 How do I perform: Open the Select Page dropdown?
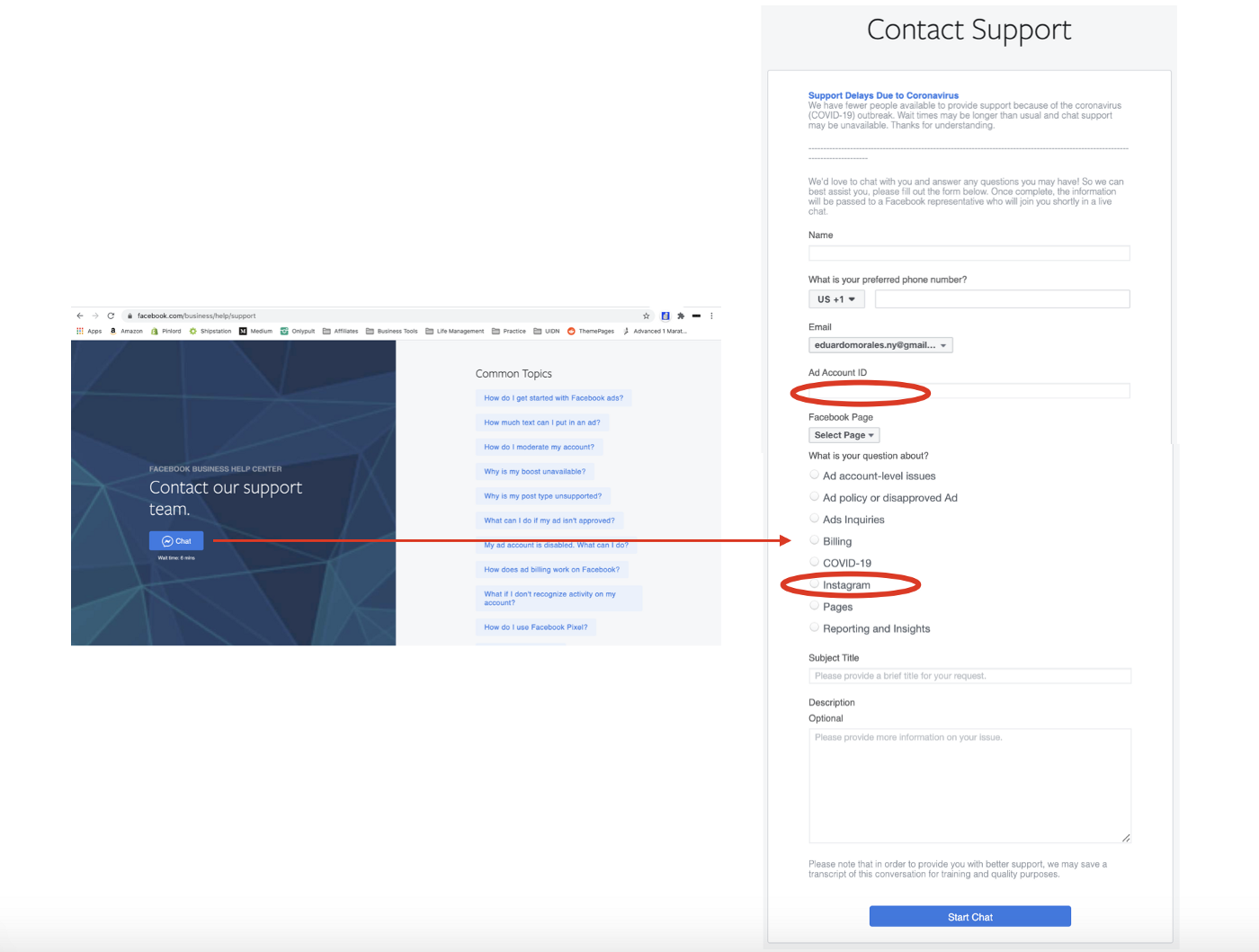[x=844, y=435]
